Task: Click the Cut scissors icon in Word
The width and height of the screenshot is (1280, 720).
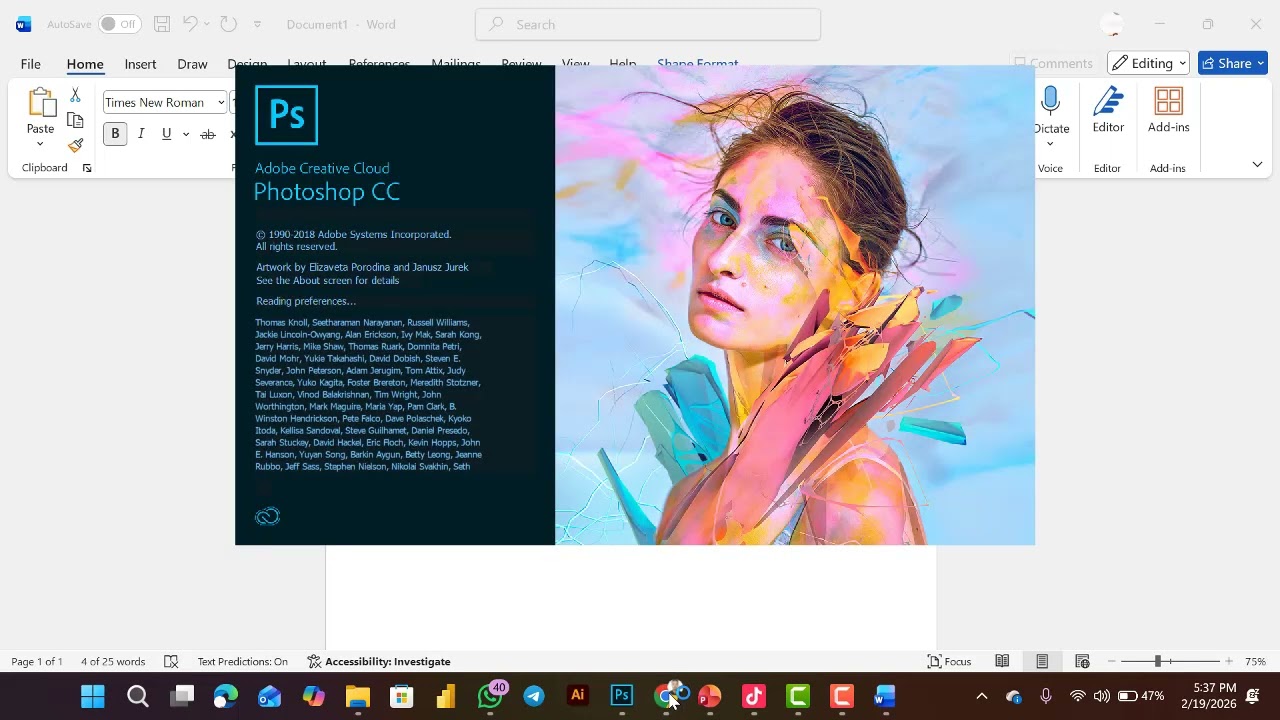Action: pyautogui.click(x=75, y=95)
